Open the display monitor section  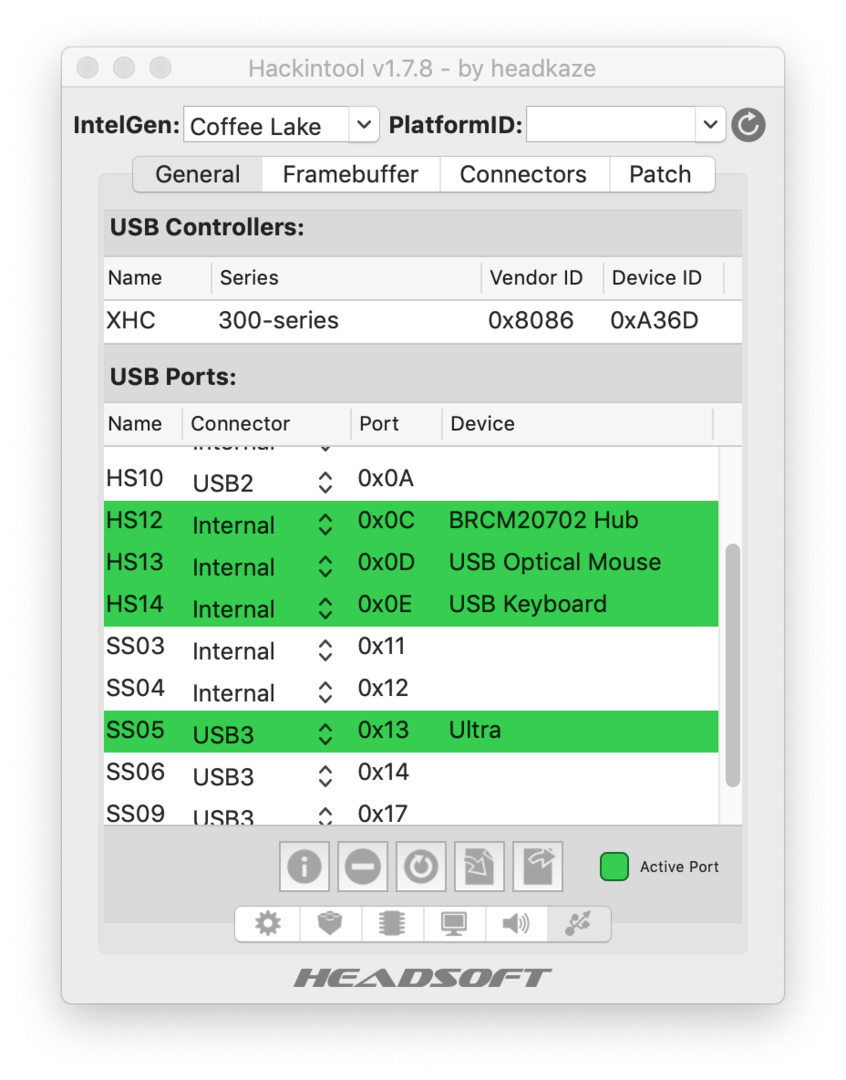tap(454, 923)
